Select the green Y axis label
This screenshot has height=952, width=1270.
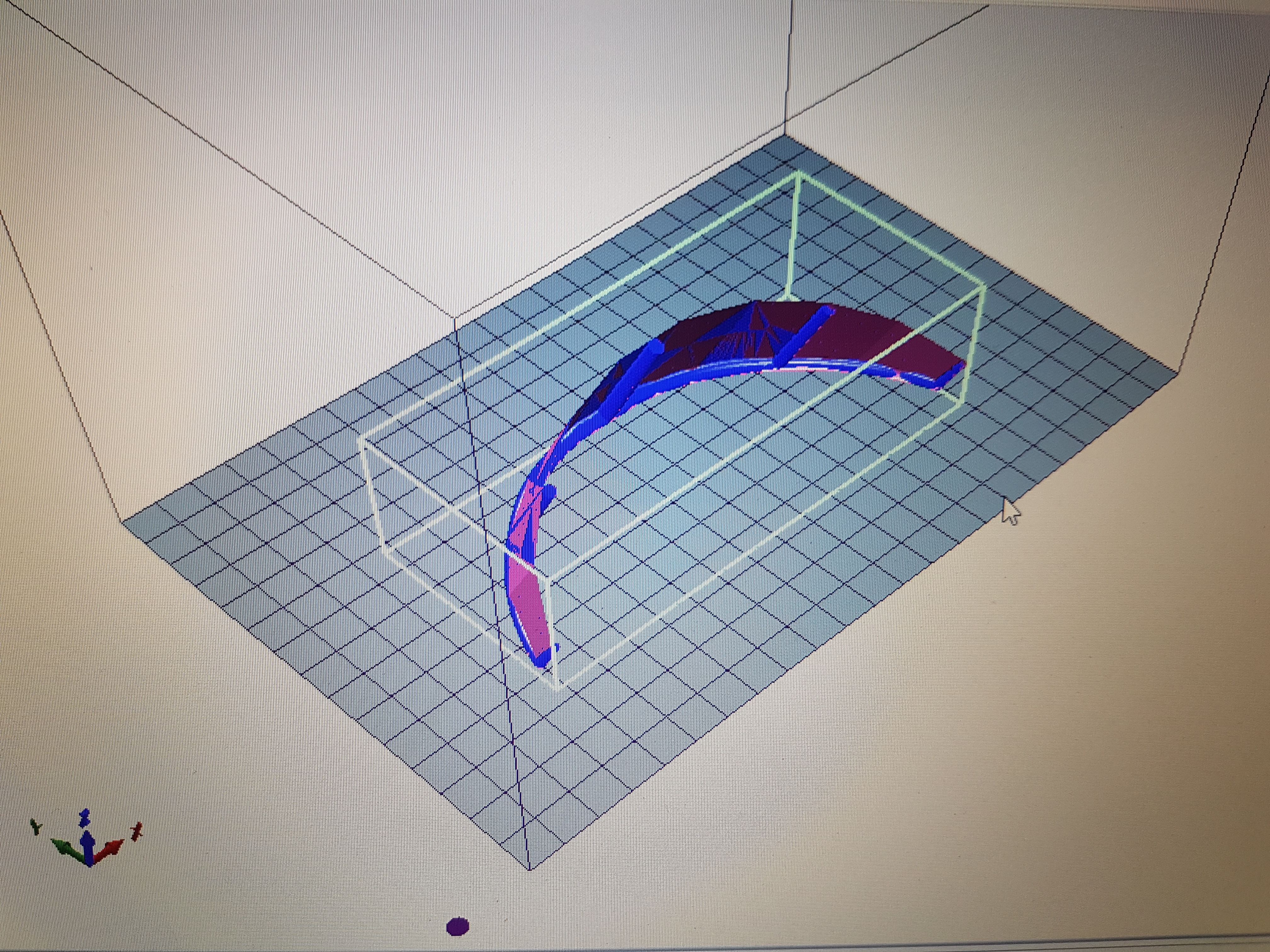tap(36, 826)
